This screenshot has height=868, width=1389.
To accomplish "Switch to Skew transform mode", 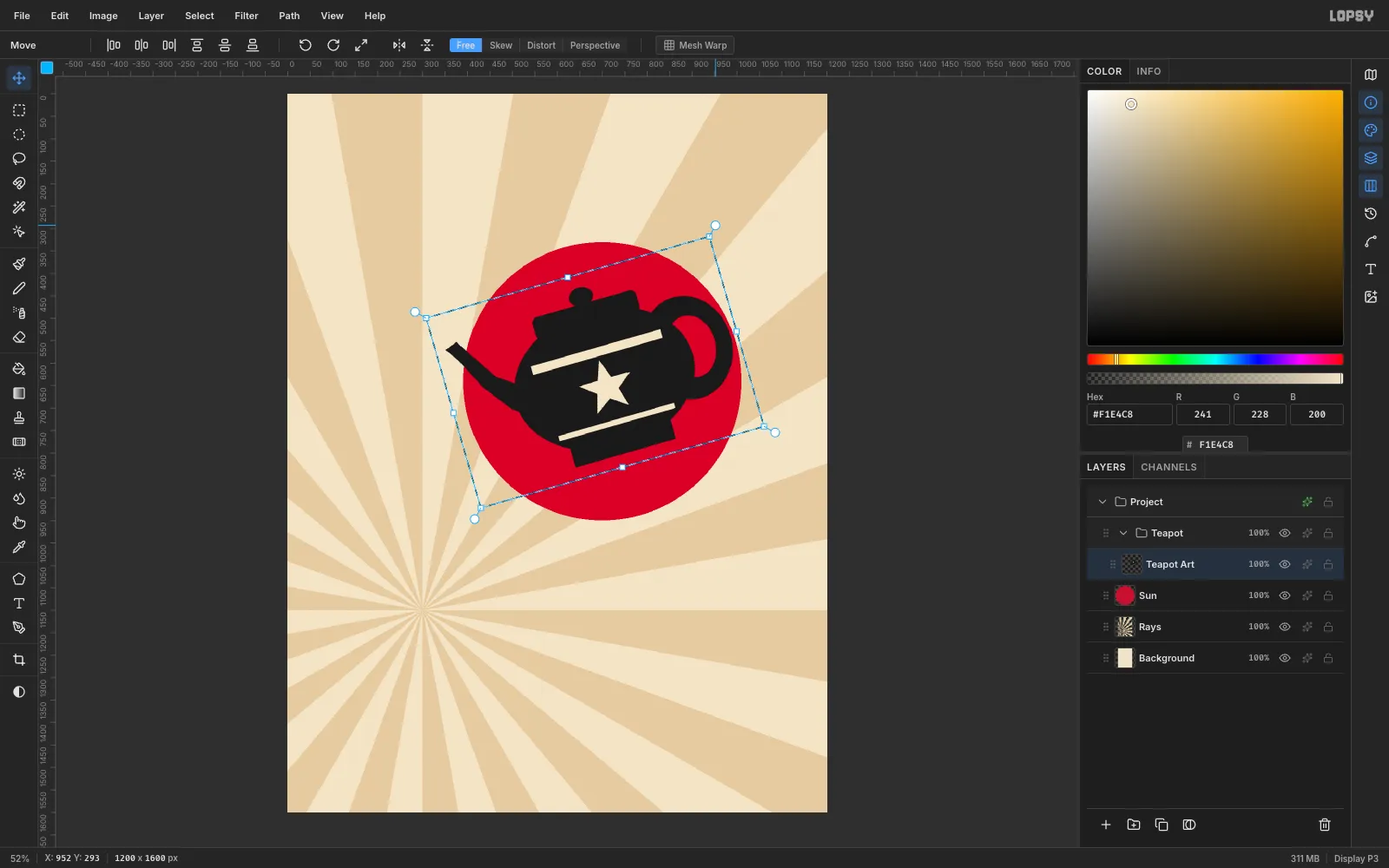I will click(501, 45).
